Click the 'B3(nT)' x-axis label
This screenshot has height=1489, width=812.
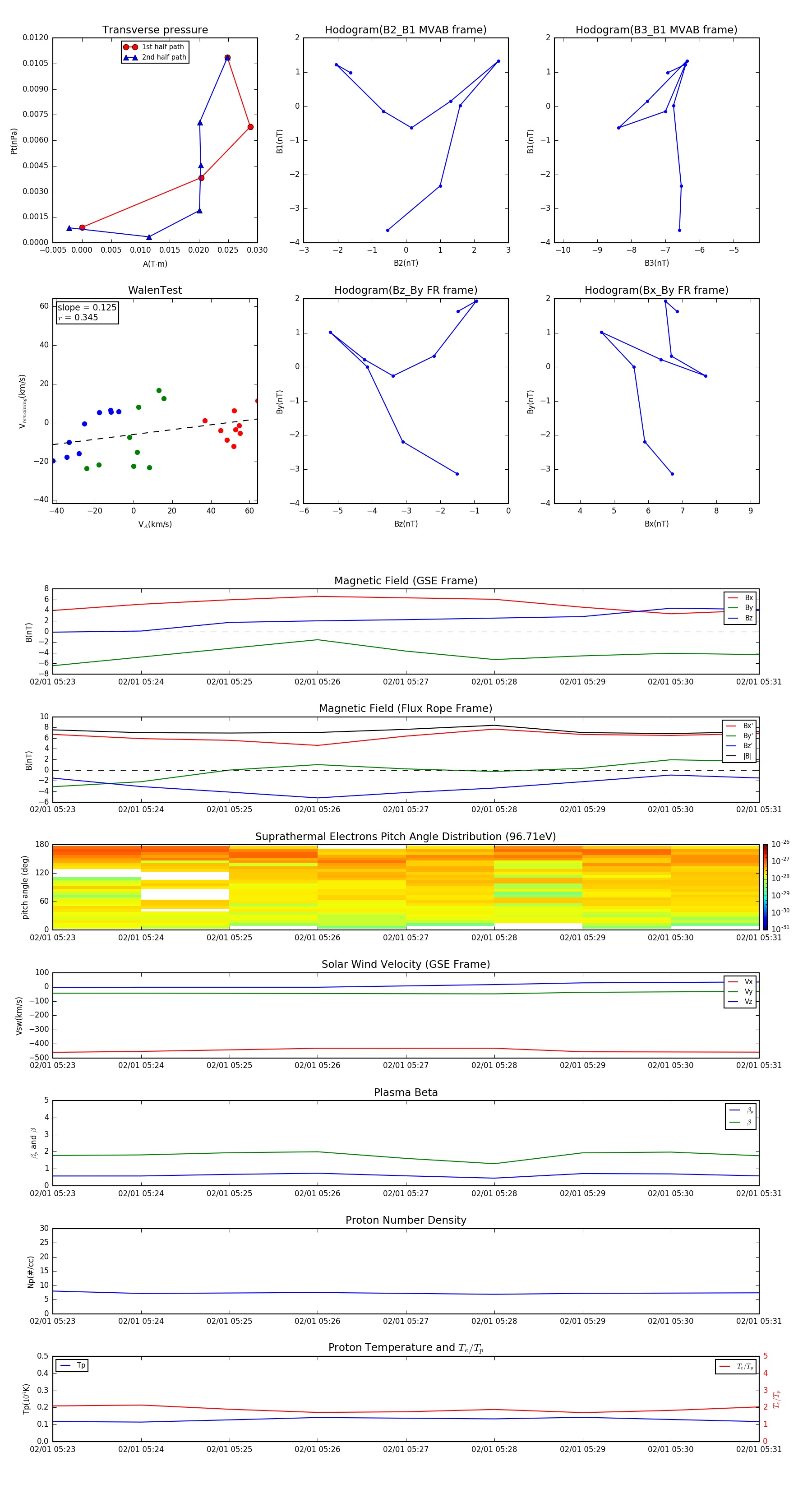(656, 263)
